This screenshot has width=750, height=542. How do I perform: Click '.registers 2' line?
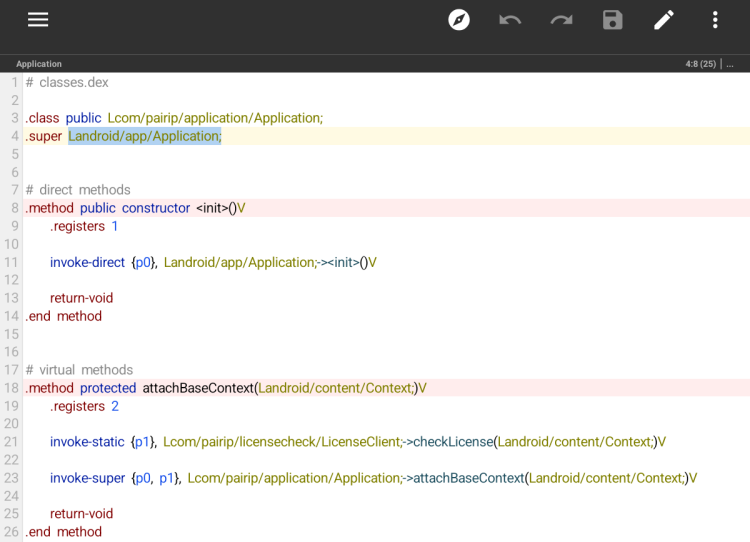click(84, 406)
